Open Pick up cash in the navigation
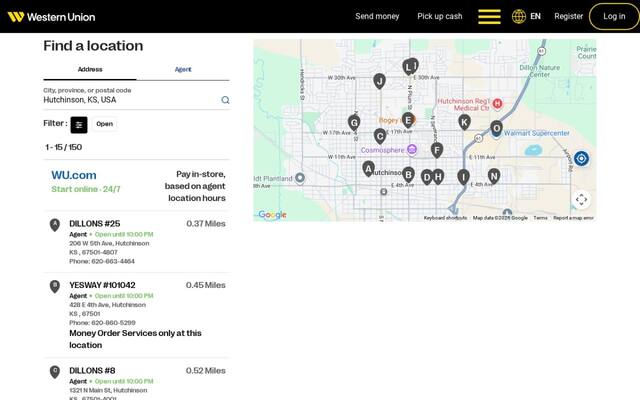Screen dimensions: 640x400 click(x=440, y=16)
